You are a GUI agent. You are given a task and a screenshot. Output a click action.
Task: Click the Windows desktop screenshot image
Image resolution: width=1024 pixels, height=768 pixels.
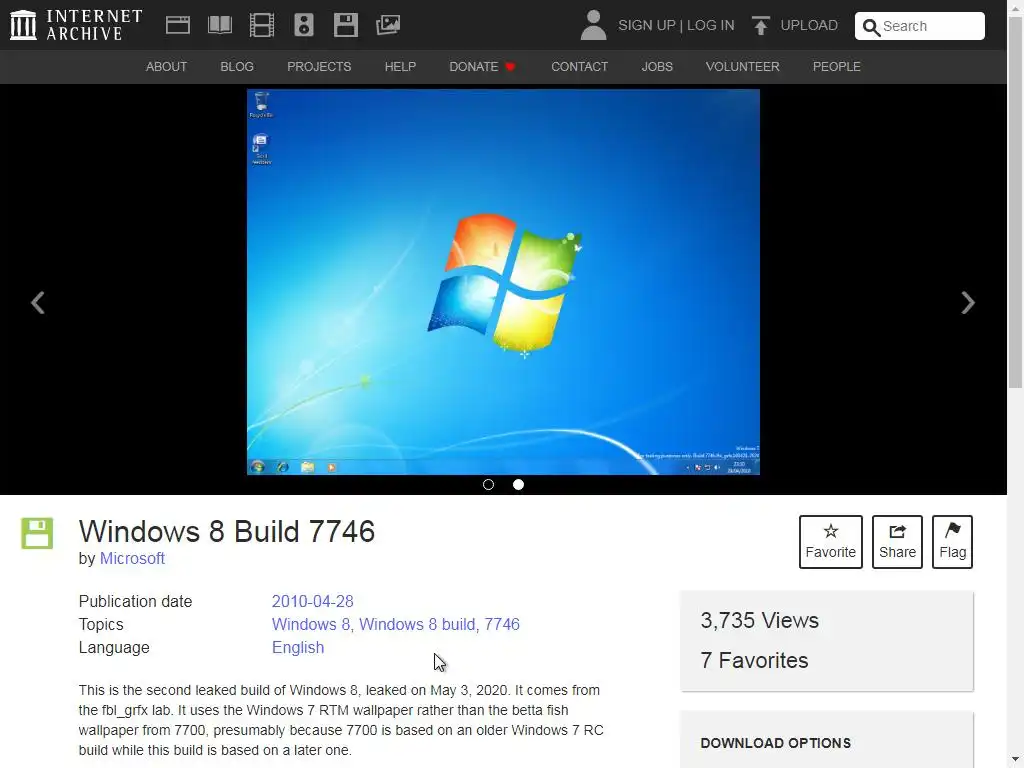pos(504,282)
